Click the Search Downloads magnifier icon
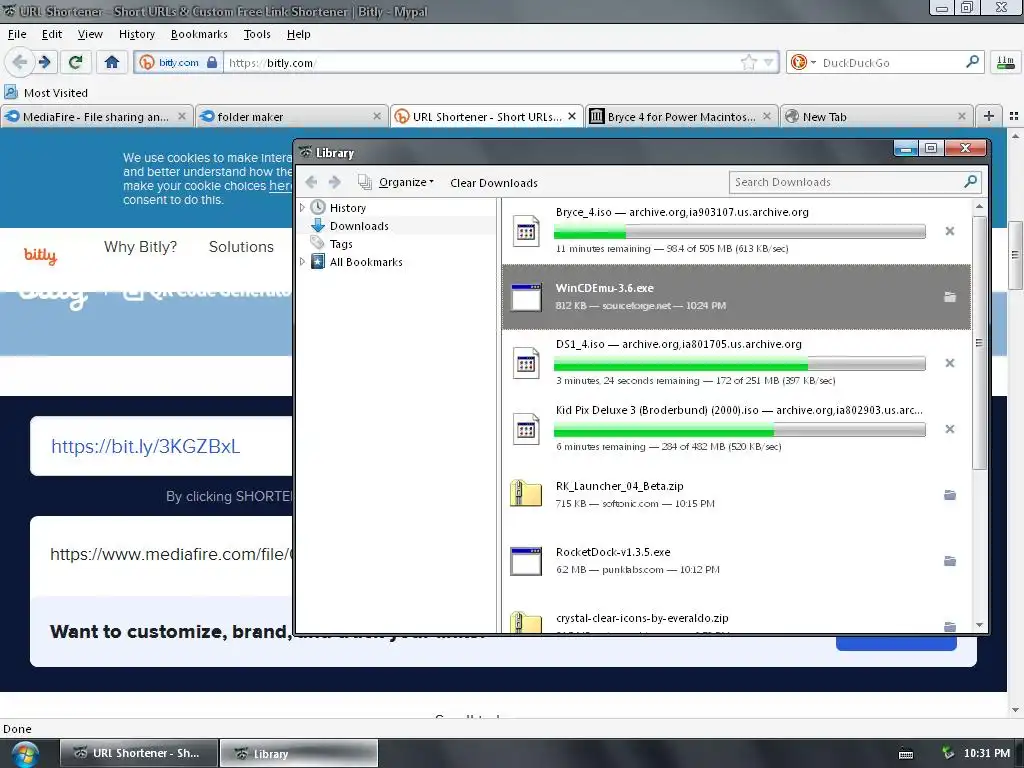The width and height of the screenshot is (1024, 768). point(970,182)
